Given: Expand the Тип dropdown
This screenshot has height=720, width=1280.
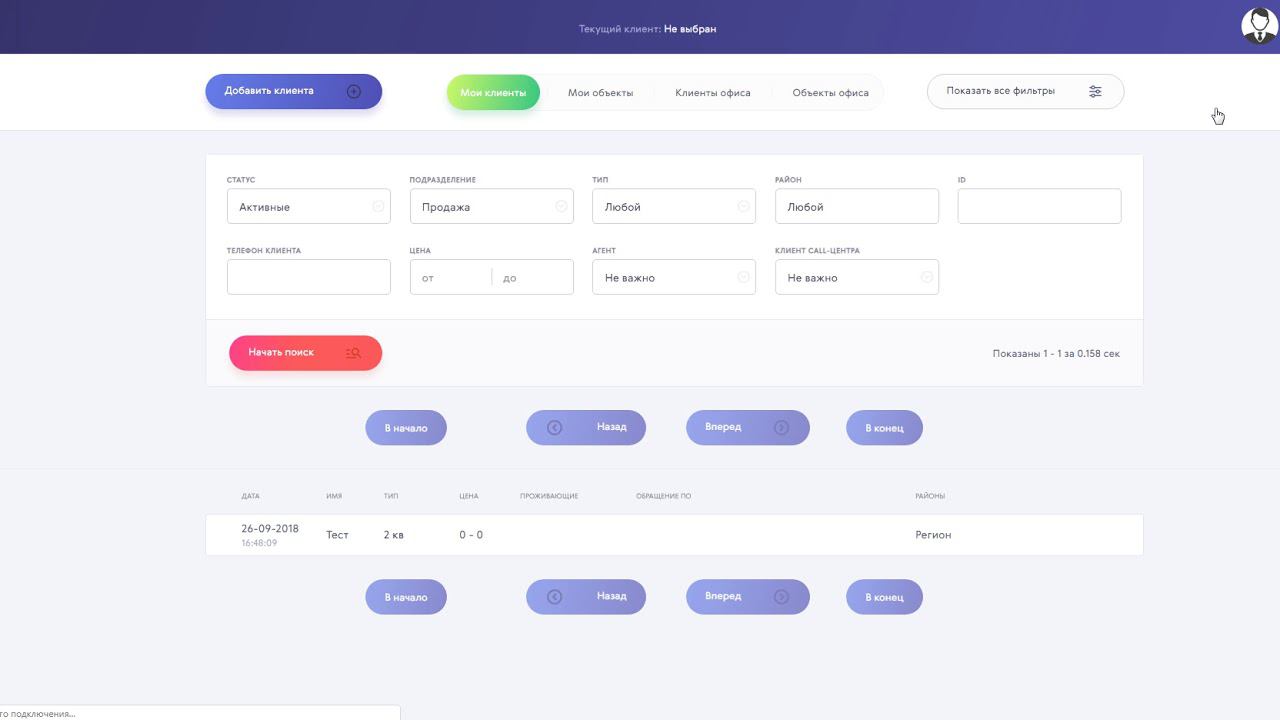Looking at the screenshot, I should tap(674, 206).
